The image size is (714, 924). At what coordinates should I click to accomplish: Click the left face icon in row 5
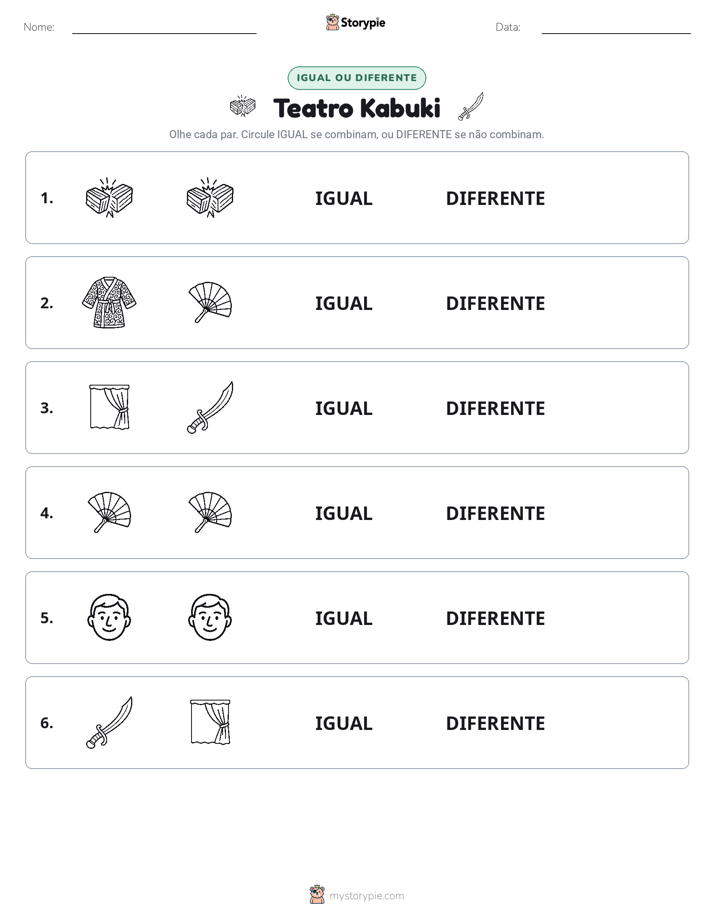[x=109, y=617]
